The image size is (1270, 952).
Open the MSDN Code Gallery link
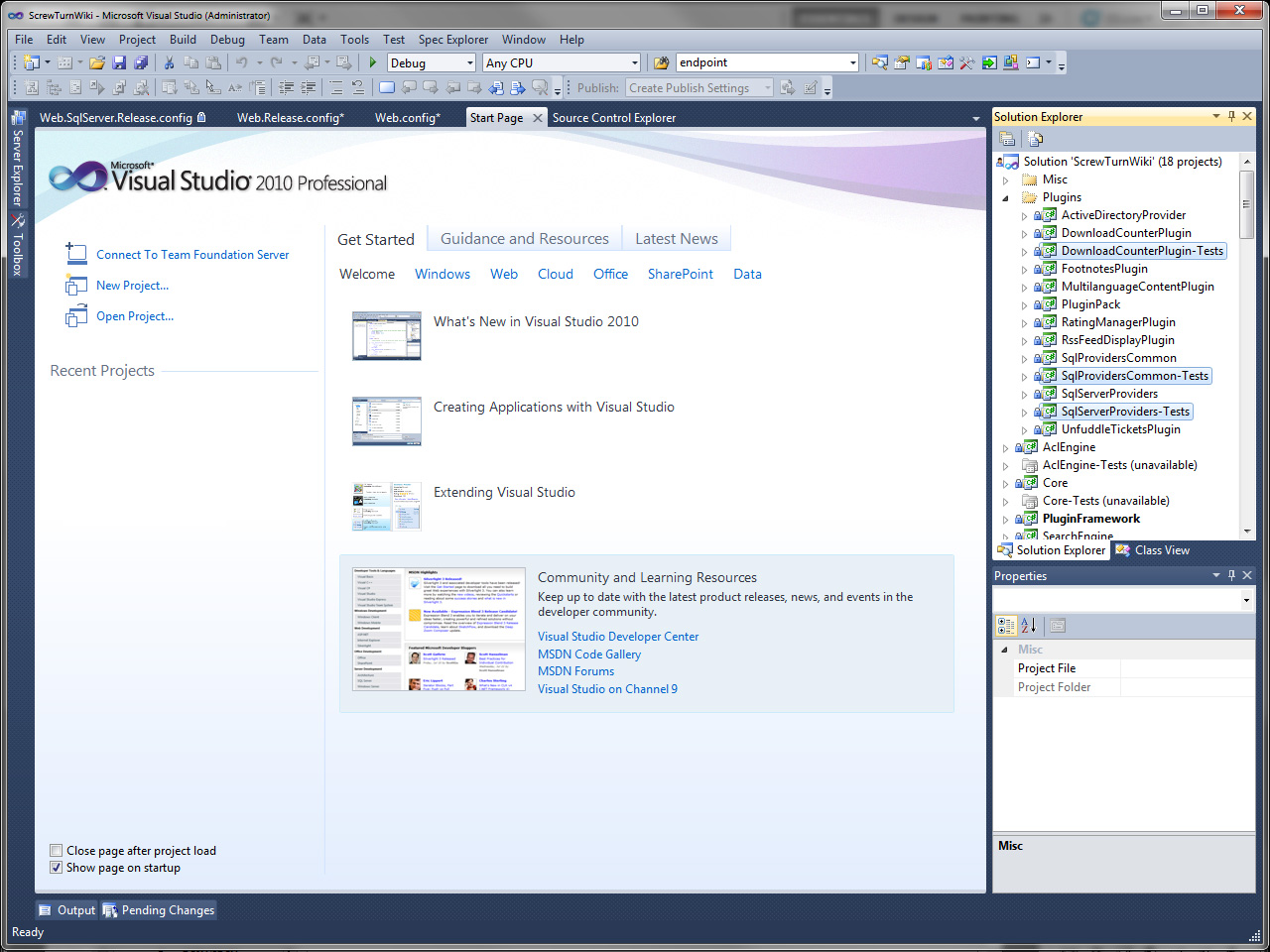click(589, 654)
